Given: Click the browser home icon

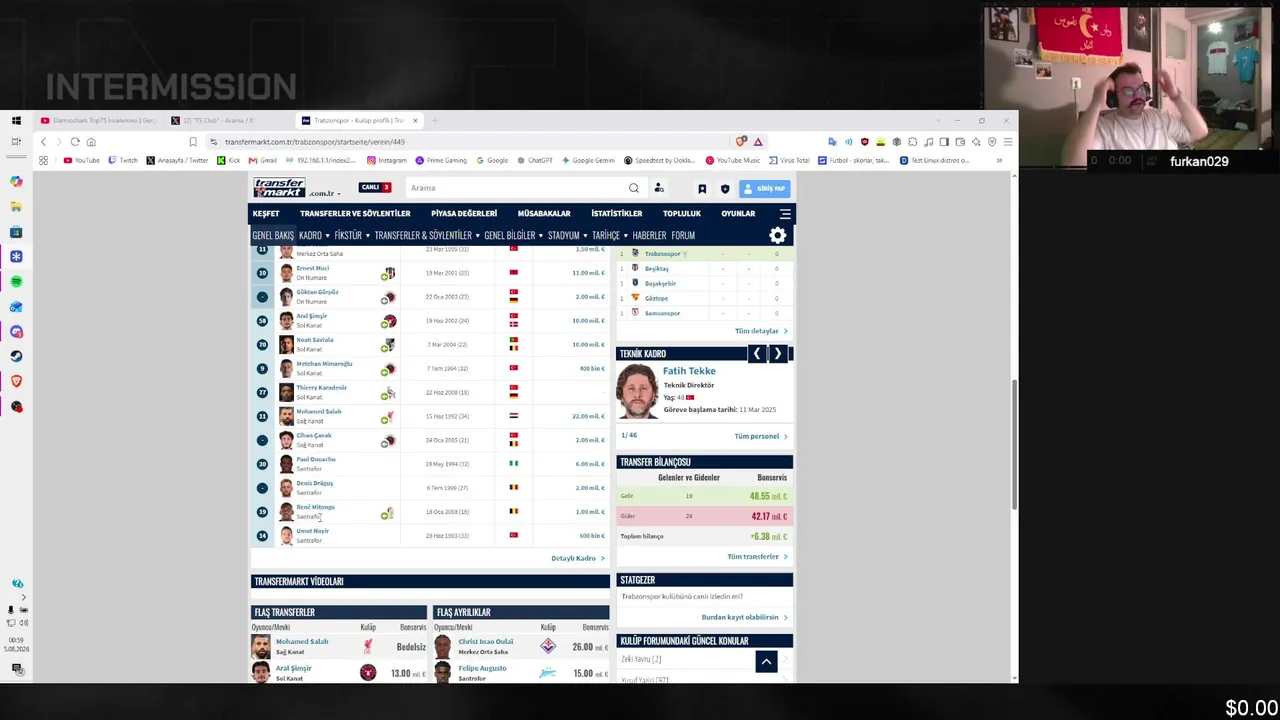Looking at the screenshot, I should (91, 142).
